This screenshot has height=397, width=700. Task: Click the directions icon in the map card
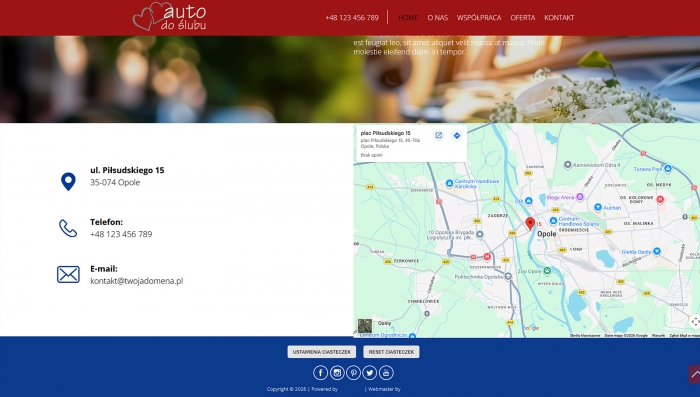457,135
